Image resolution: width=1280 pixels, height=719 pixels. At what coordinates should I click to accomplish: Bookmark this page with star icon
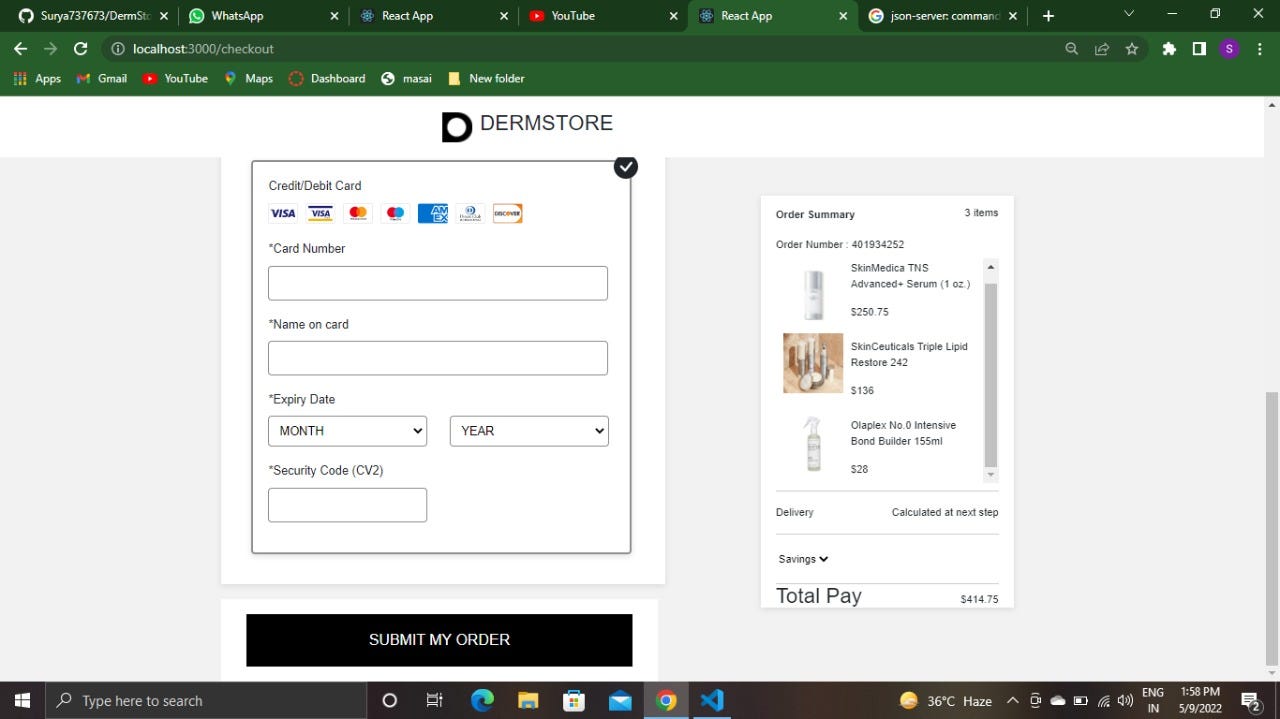point(1132,48)
